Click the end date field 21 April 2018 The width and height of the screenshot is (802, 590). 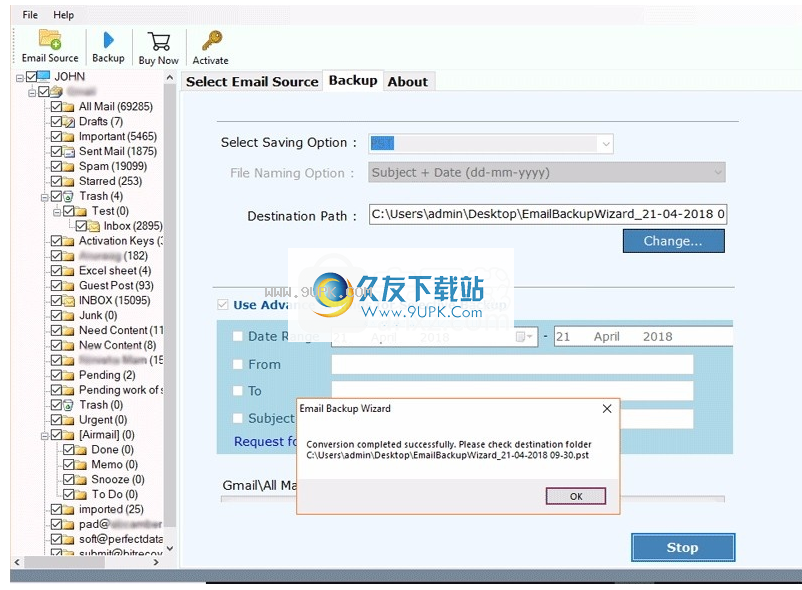pyautogui.click(x=643, y=336)
